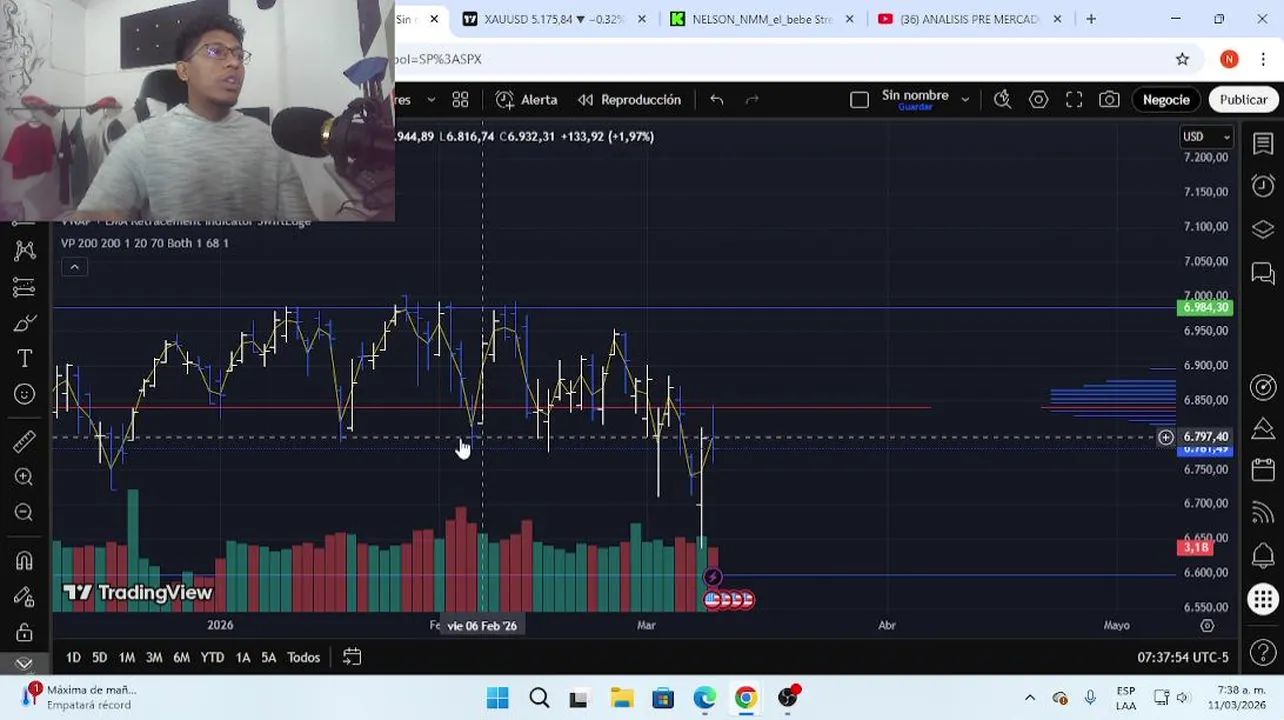Select the 3M time range
1284x720 pixels.
tap(154, 657)
